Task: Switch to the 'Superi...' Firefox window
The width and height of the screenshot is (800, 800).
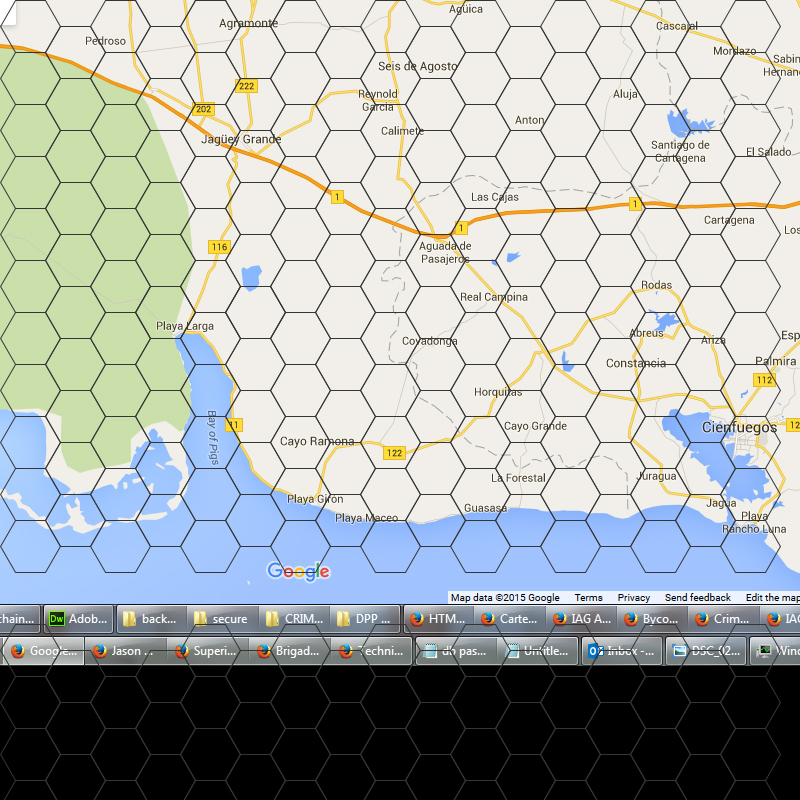Action: 208,651
